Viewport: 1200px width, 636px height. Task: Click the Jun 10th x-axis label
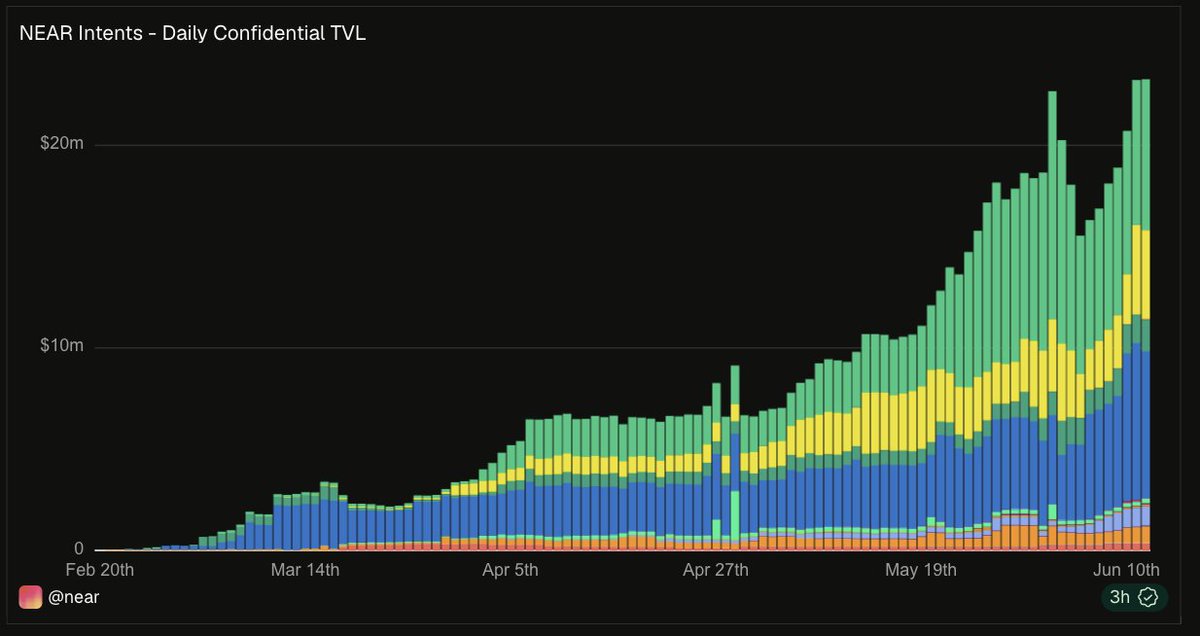tap(1126, 570)
